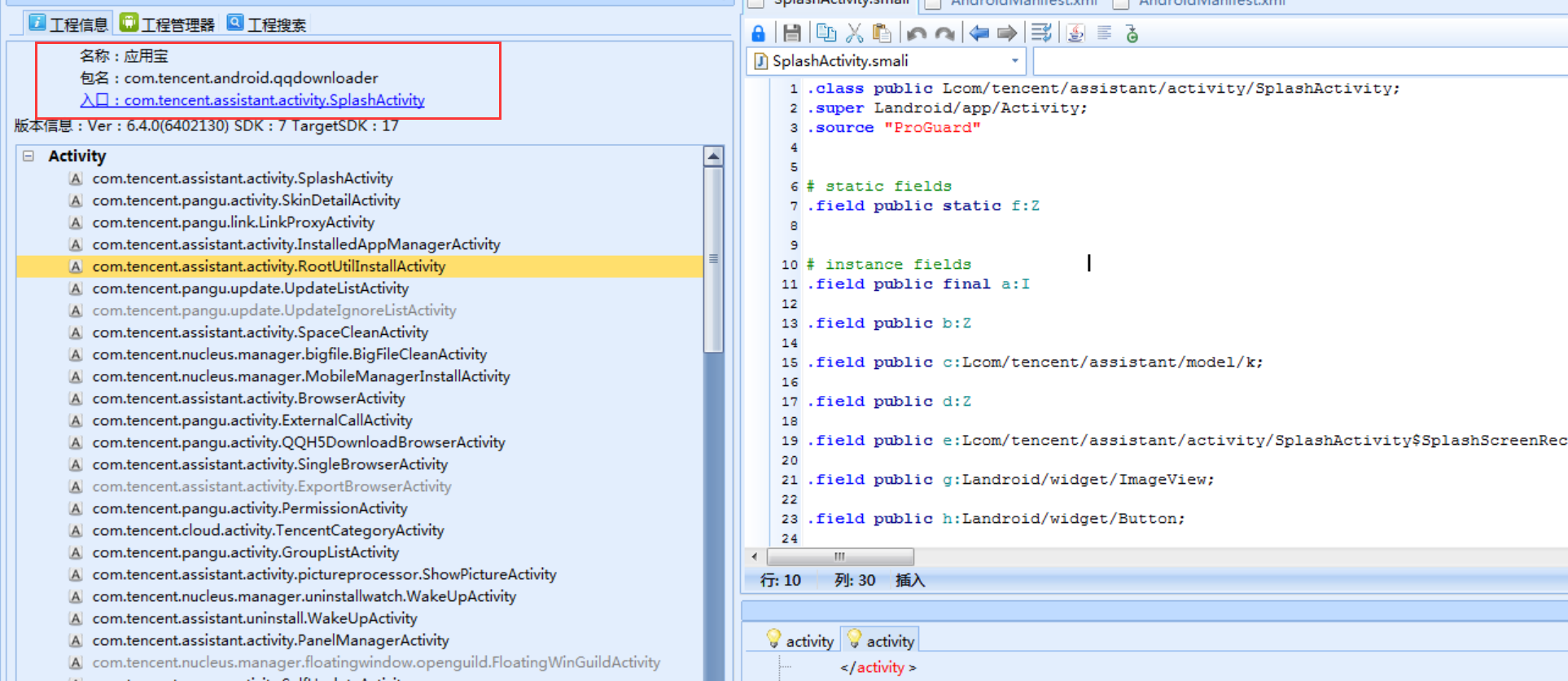Click the 版本信息 version text line
Image resolution: width=1568 pixels, height=681 pixels.
pos(207,126)
